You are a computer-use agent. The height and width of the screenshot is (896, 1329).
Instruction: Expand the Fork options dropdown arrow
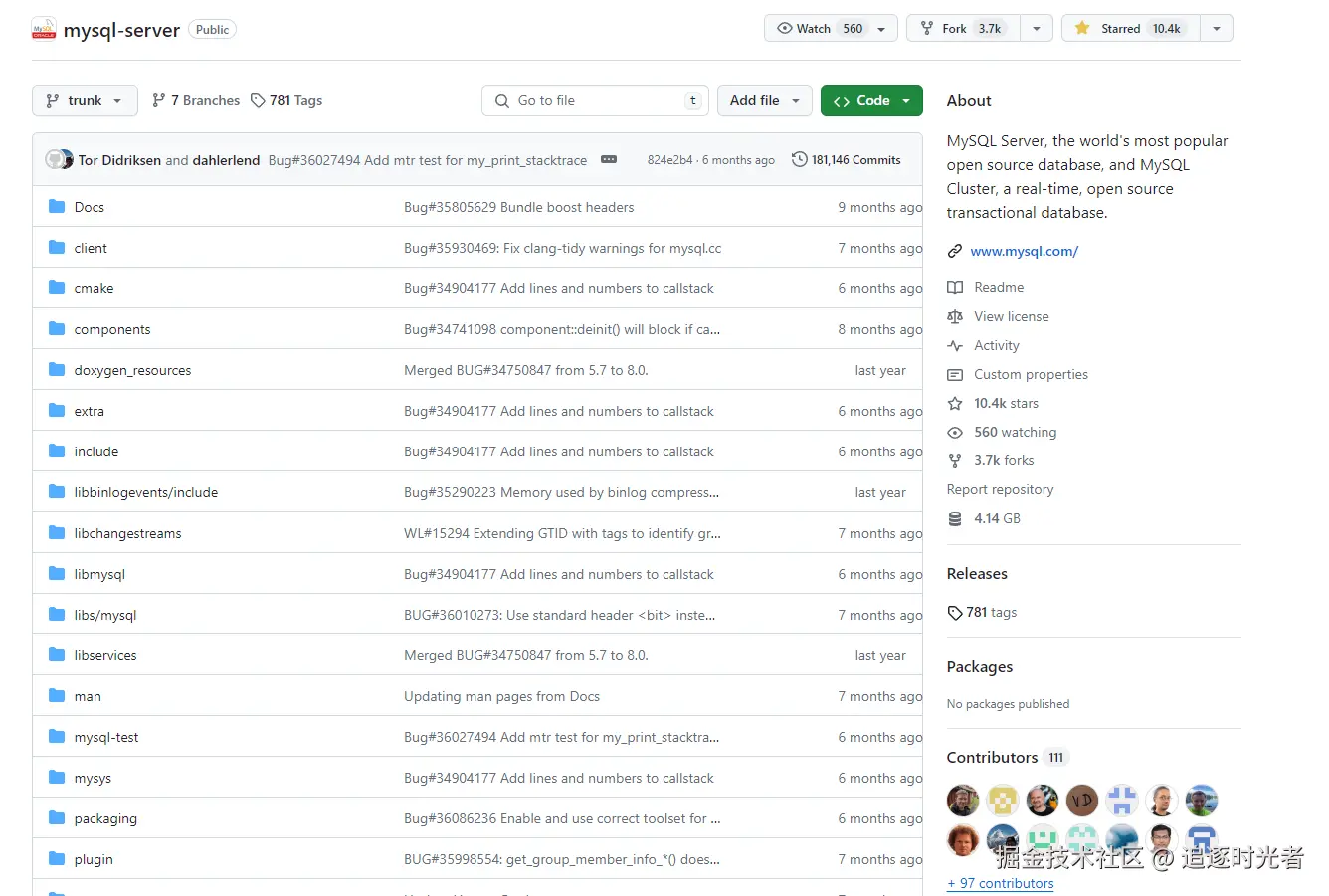click(x=1037, y=28)
